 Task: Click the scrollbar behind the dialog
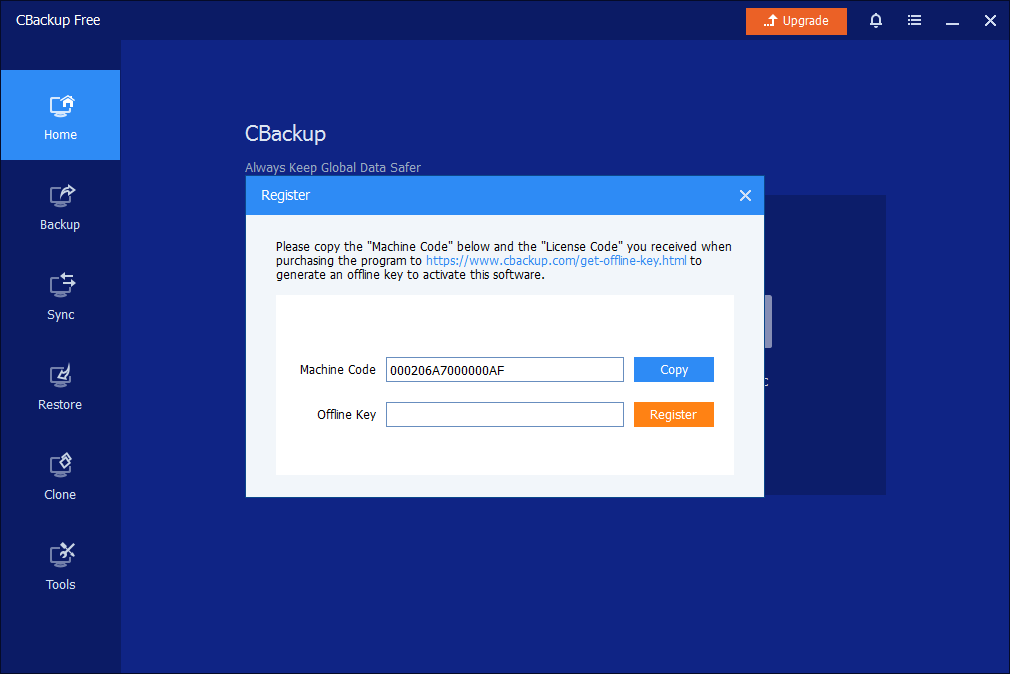coord(768,322)
